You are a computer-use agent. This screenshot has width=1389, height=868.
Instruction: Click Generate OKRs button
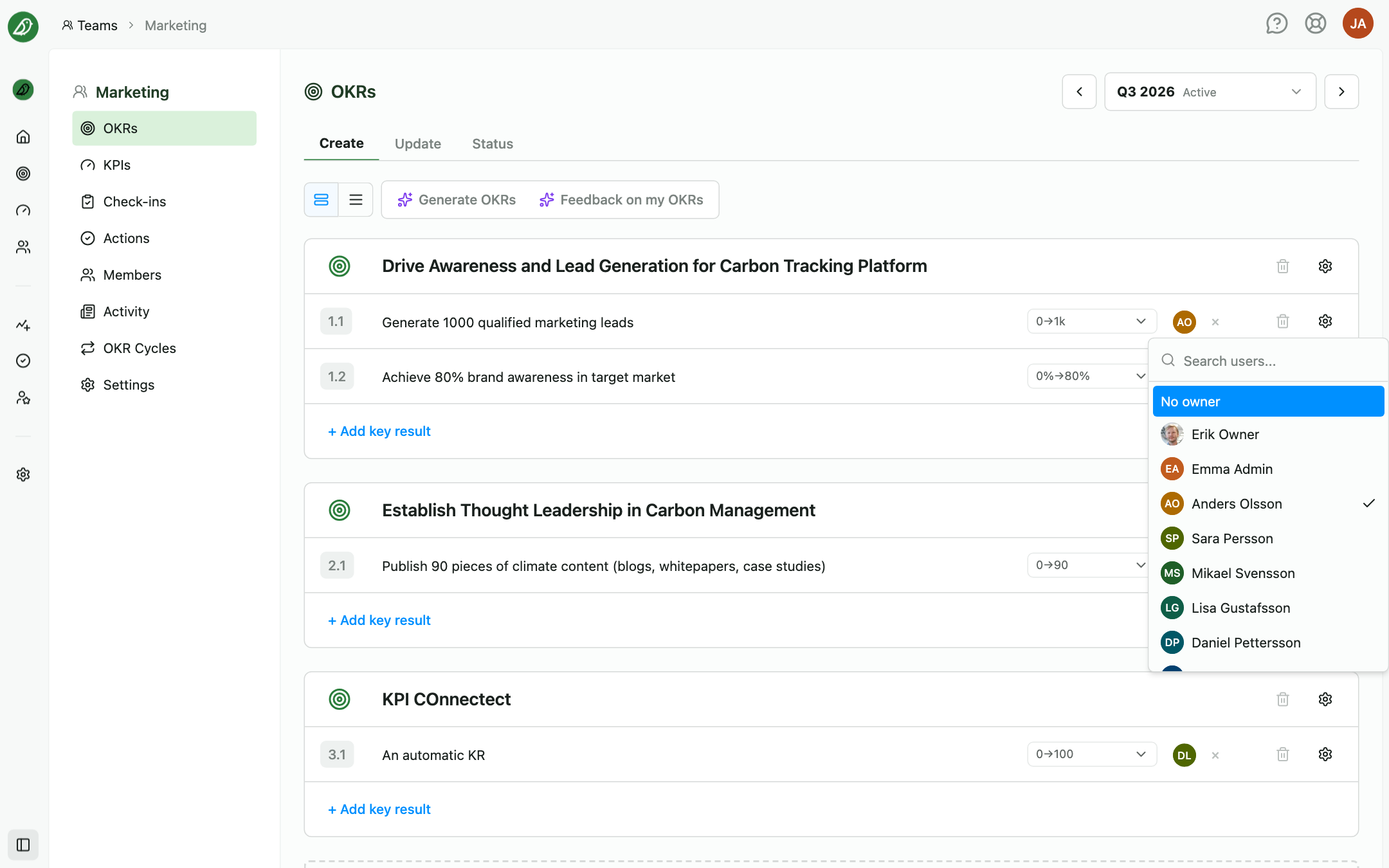(x=457, y=200)
